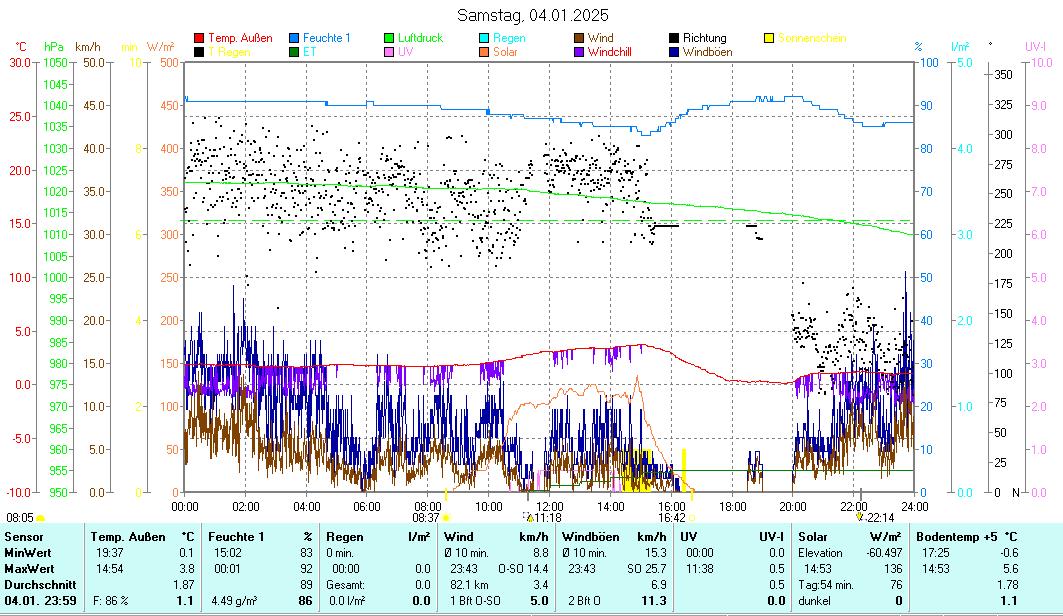Click the black Richtung legend square

click(674, 38)
